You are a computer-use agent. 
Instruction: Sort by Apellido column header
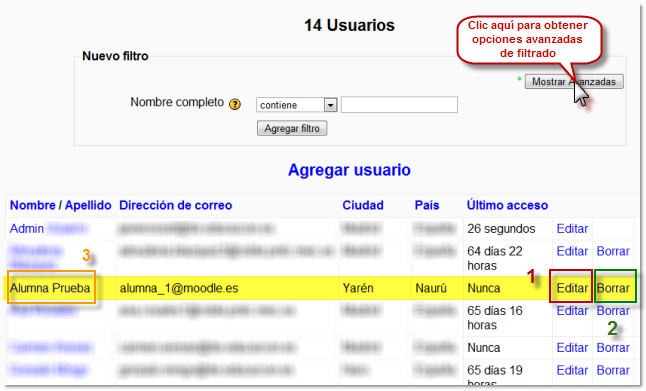pyautogui.click(x=88, y=205)
